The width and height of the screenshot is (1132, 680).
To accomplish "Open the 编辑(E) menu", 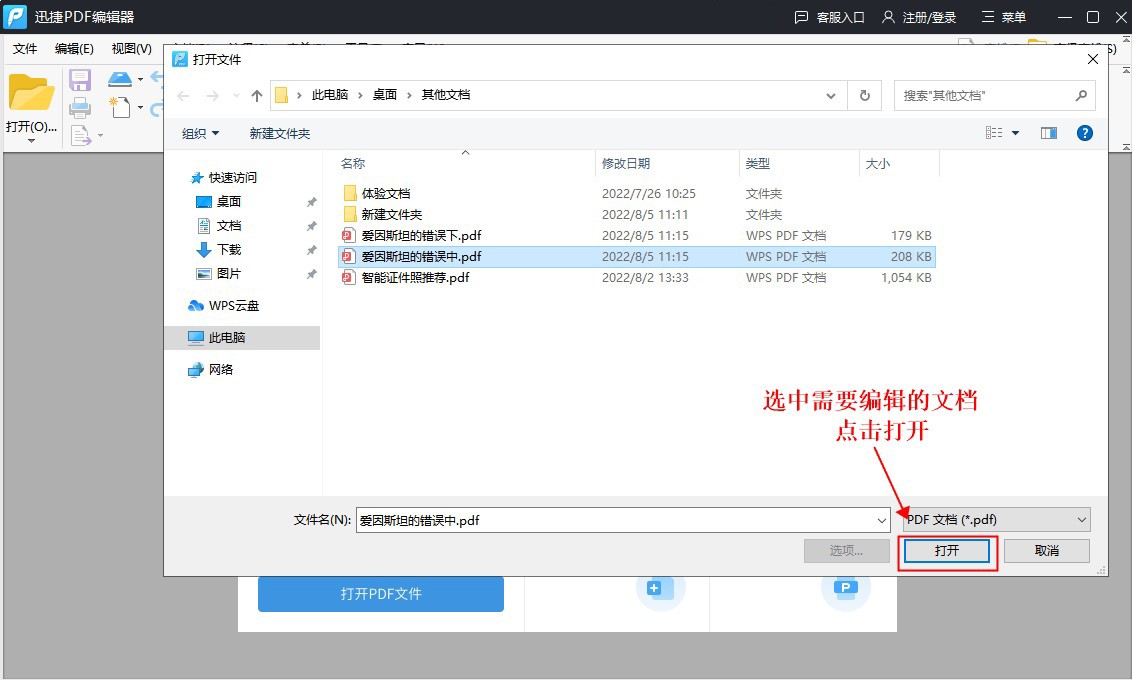I will click(x=73, y=48).
